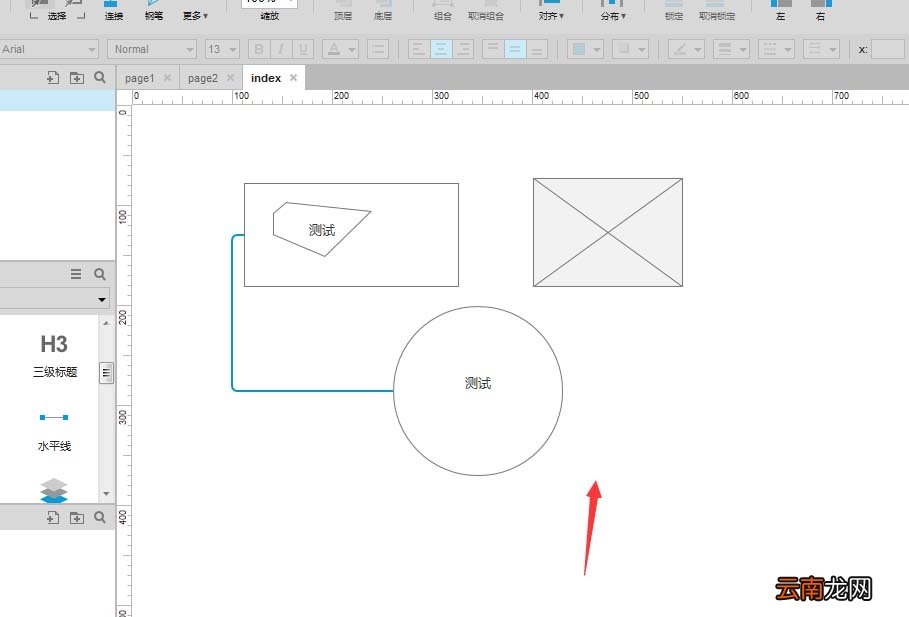Toggle underline formatting
This screenshot has width=909, height=617.
[303, 49]
